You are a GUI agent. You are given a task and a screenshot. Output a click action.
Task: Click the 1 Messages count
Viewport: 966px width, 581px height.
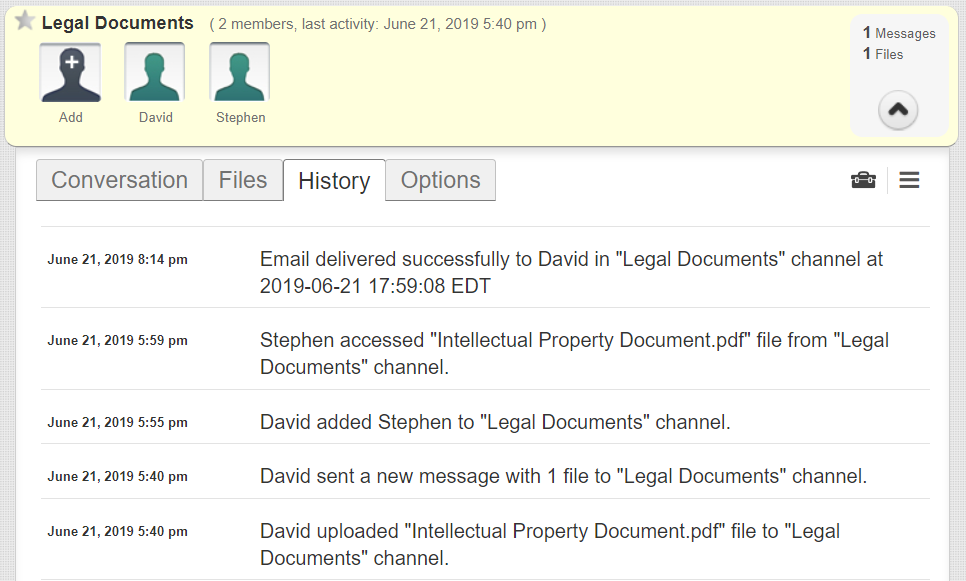pos(899,33)
